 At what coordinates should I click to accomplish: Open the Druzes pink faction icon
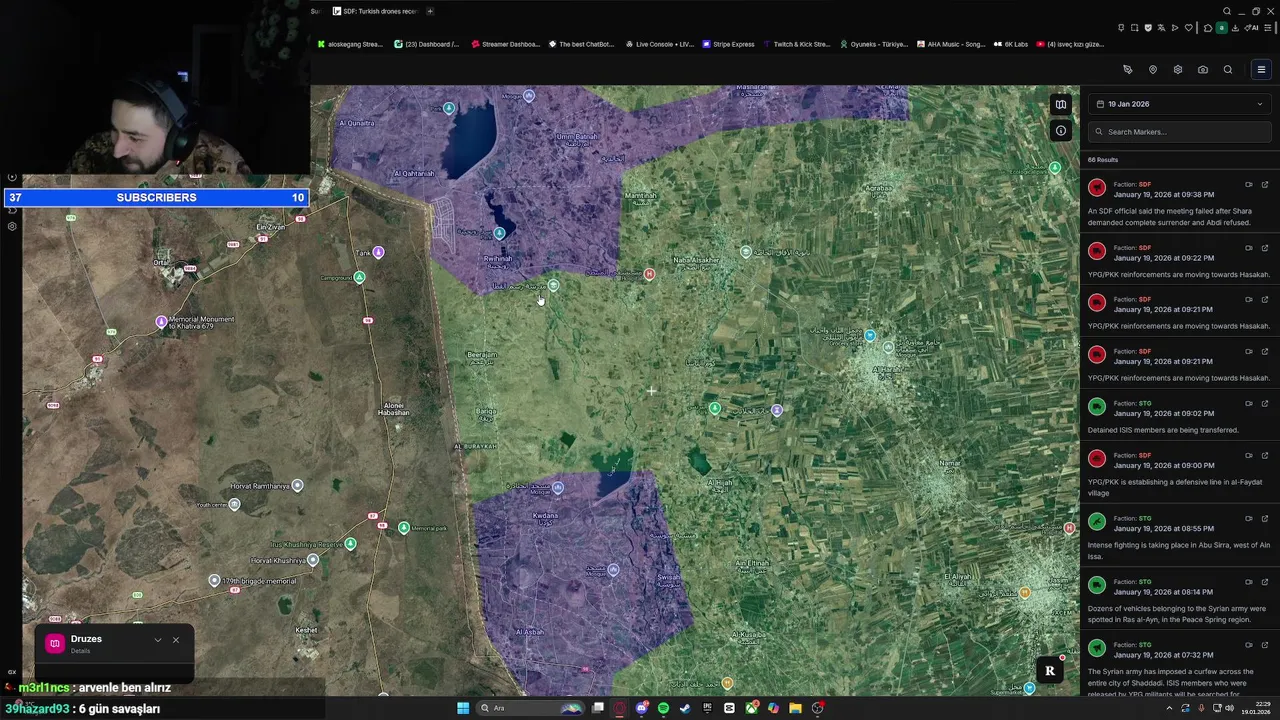coord(54,643)
